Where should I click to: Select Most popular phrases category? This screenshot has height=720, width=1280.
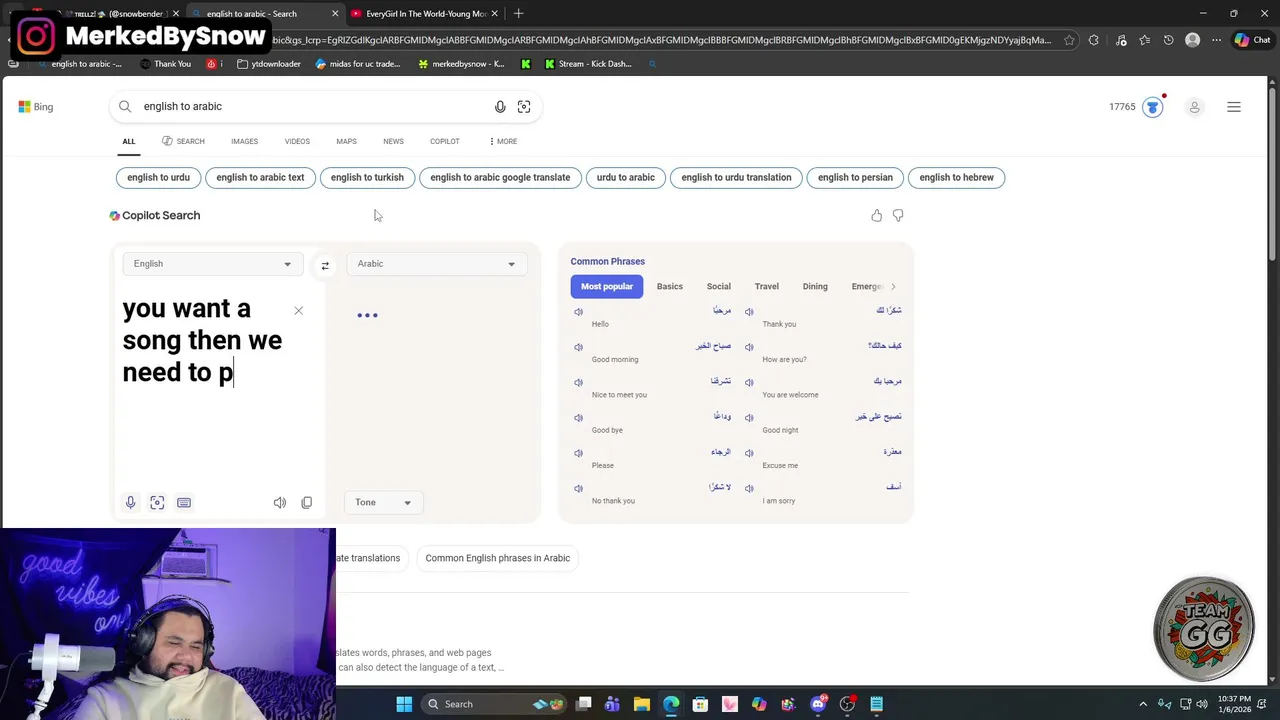point(607,286)
